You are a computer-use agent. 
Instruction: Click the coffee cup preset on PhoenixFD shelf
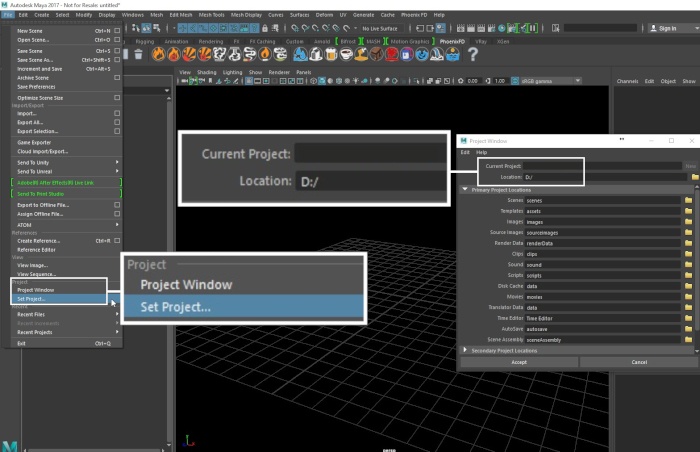[x=346, y=54]
